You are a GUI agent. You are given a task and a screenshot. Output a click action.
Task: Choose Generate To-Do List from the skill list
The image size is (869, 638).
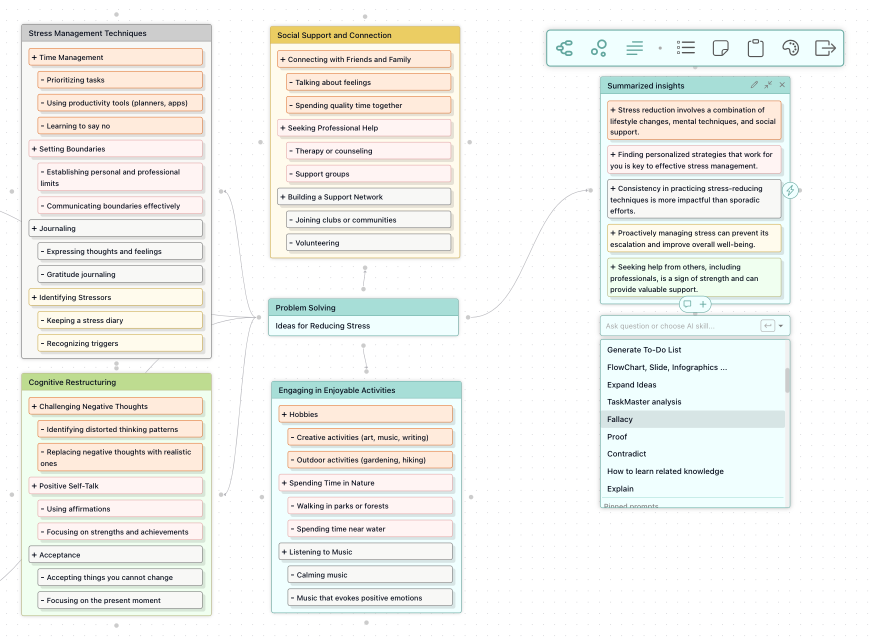pos(642,350)
